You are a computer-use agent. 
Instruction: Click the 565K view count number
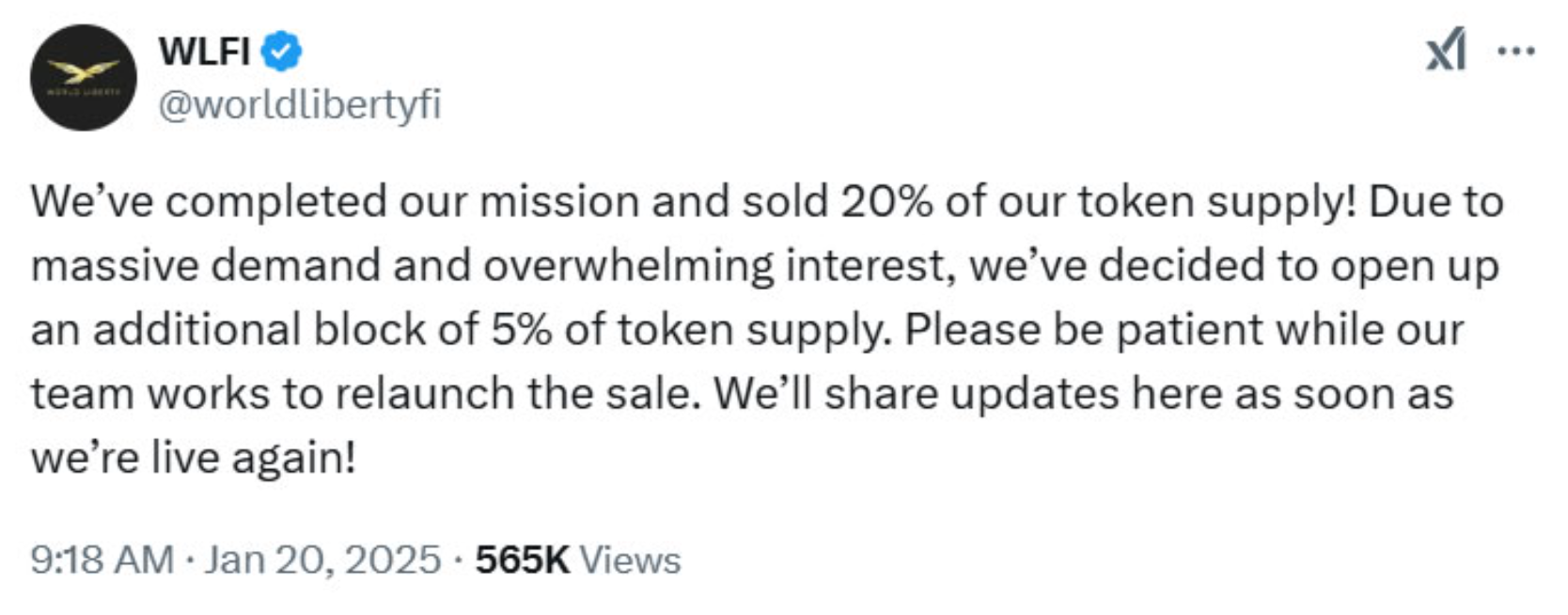tap(523, 560)
